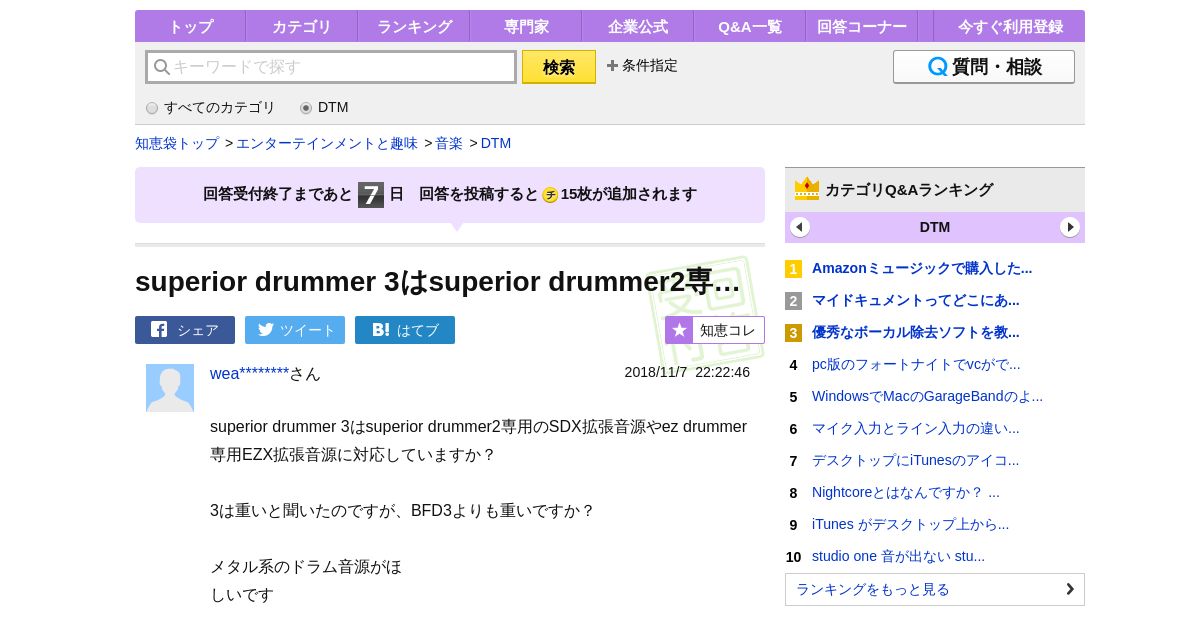Open the ランキング tab
The image size is (1200, 630).
coord(414,27)
